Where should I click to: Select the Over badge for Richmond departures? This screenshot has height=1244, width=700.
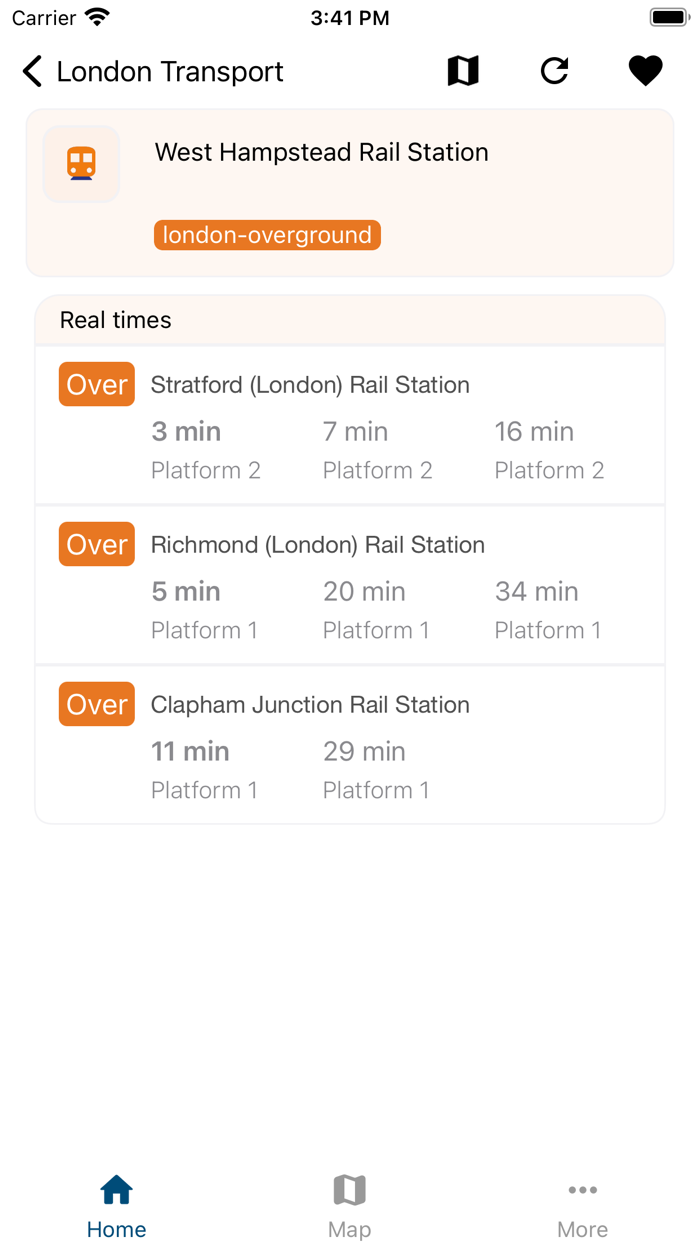(x=96, y=544)
